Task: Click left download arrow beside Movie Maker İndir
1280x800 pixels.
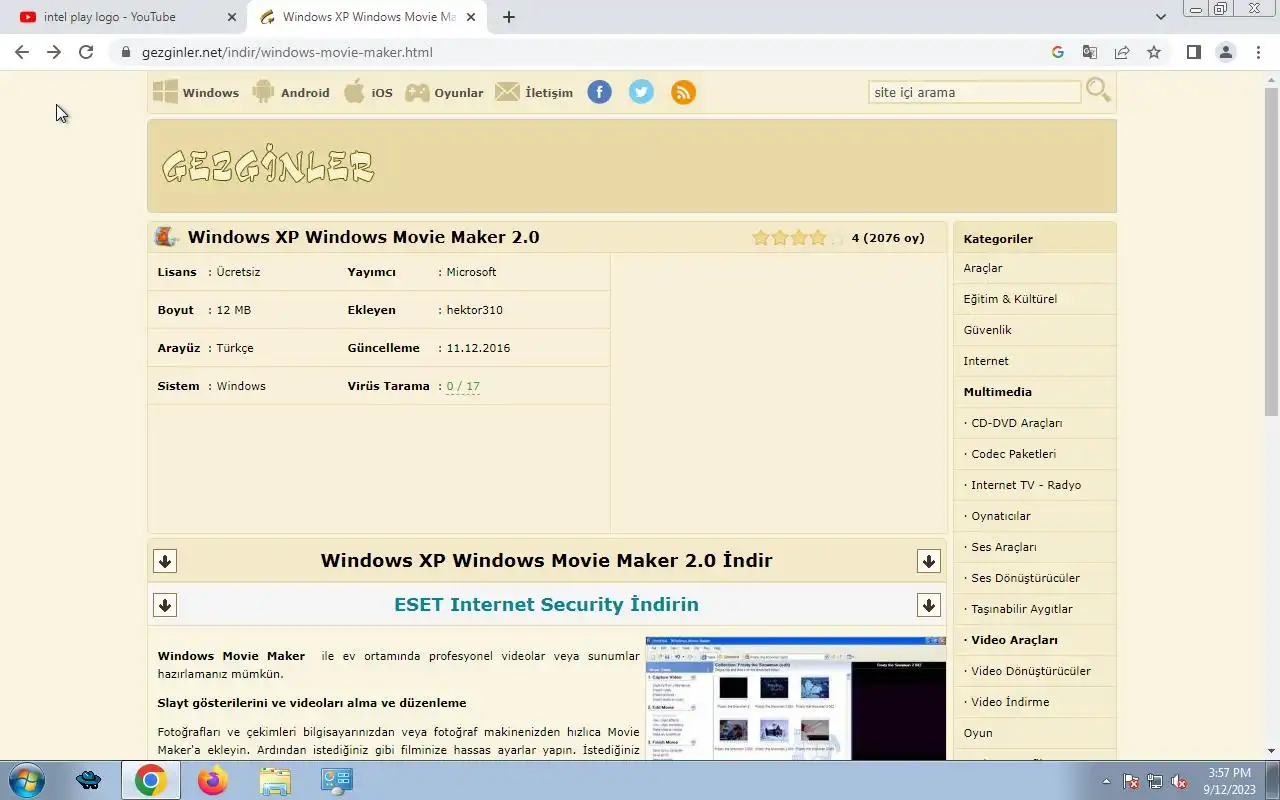Action: click(165, 561)
